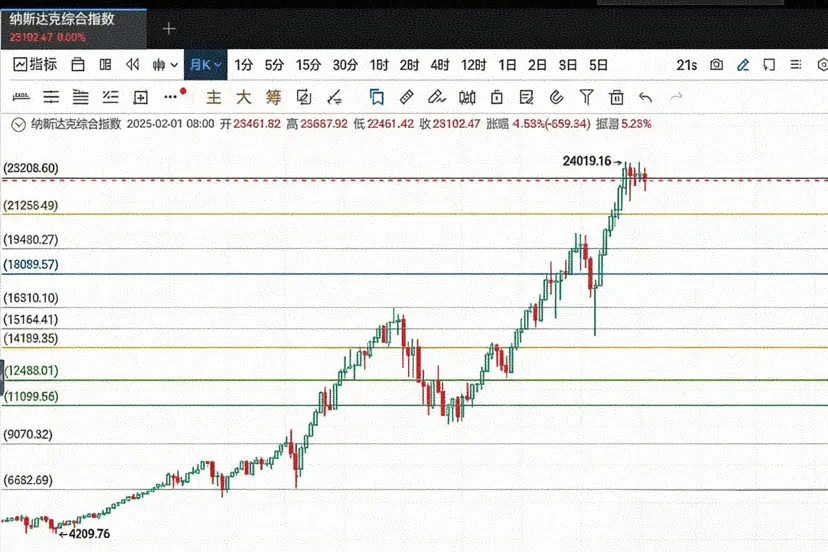Viewport: 828px width, 552px height.
Task: Select the 纳斯达克综合指数 chart tab
Action: tap(73, 28)
